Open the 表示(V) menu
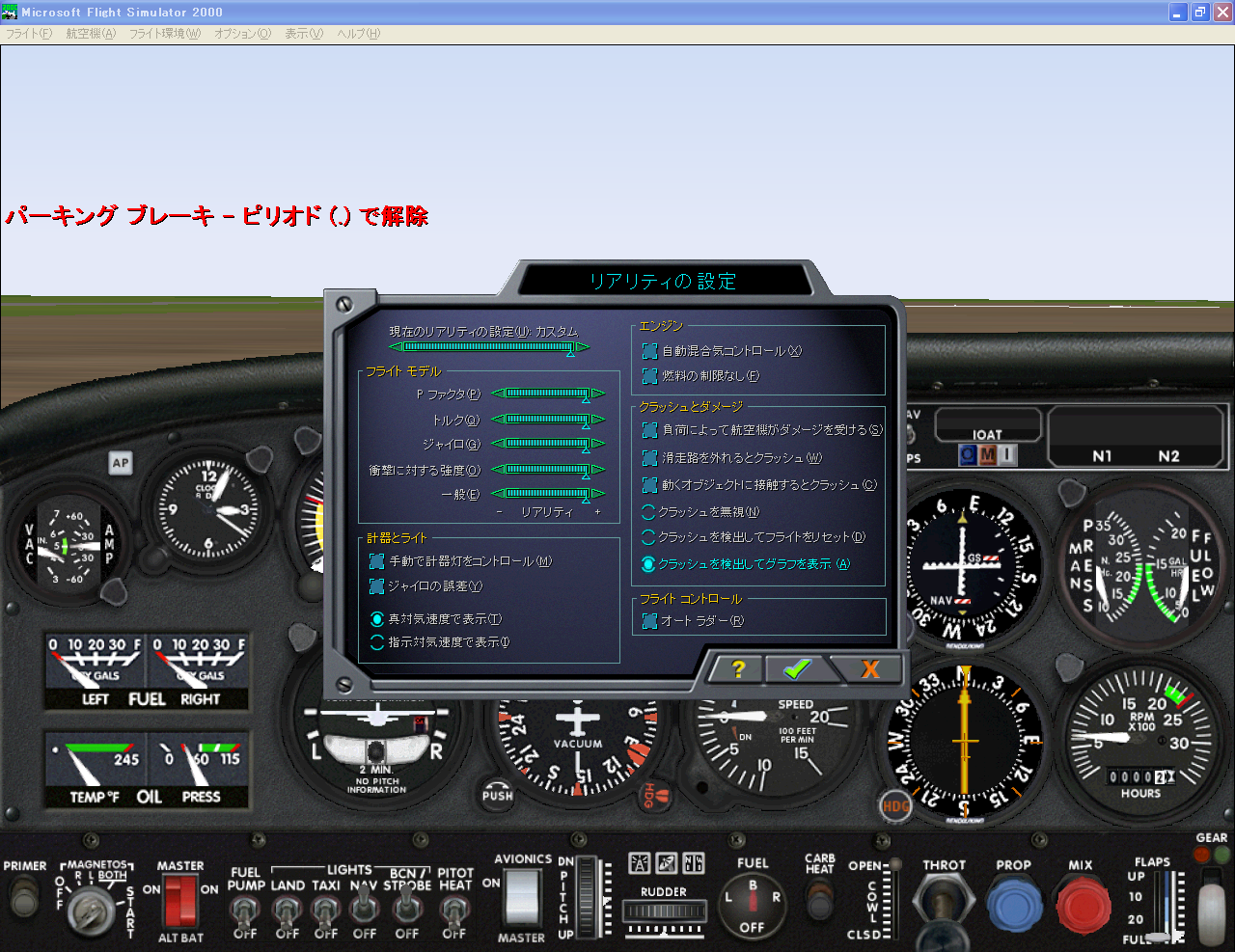Screen dimensions: 1235x952 [x=304, y=34]
